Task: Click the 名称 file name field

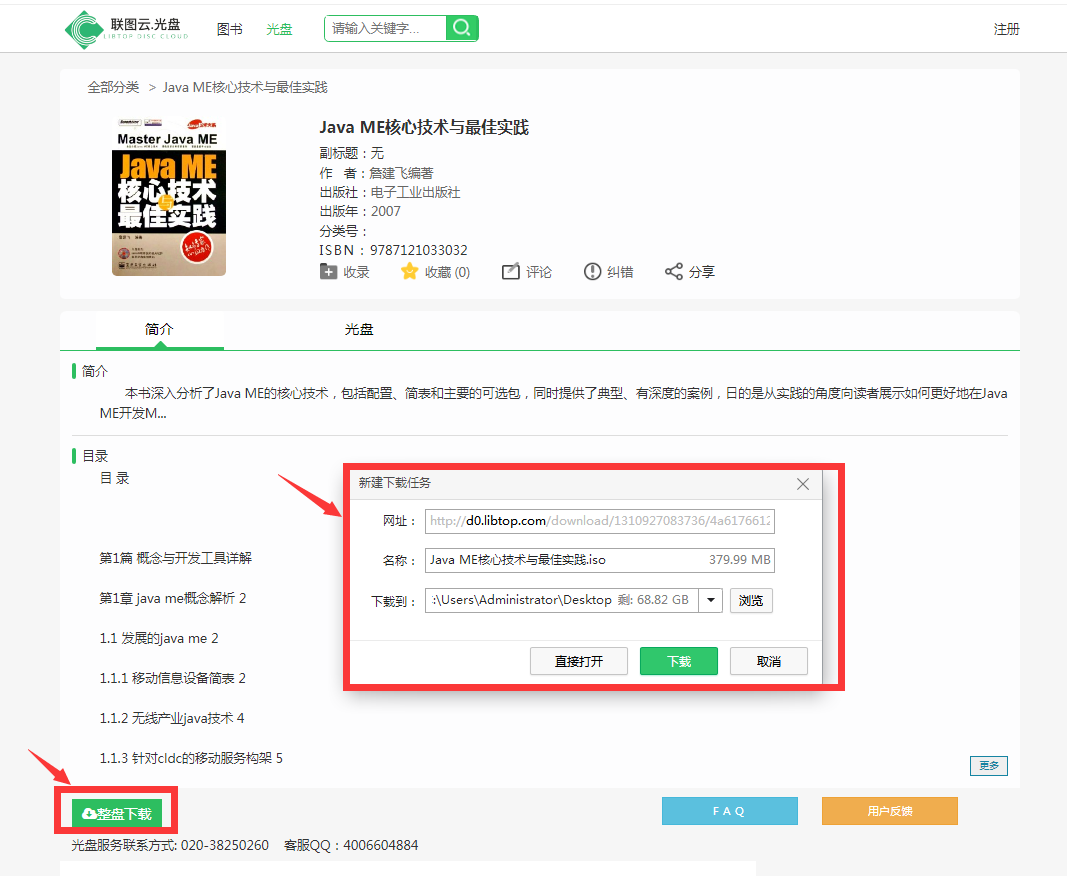Action: click(600, 560)
